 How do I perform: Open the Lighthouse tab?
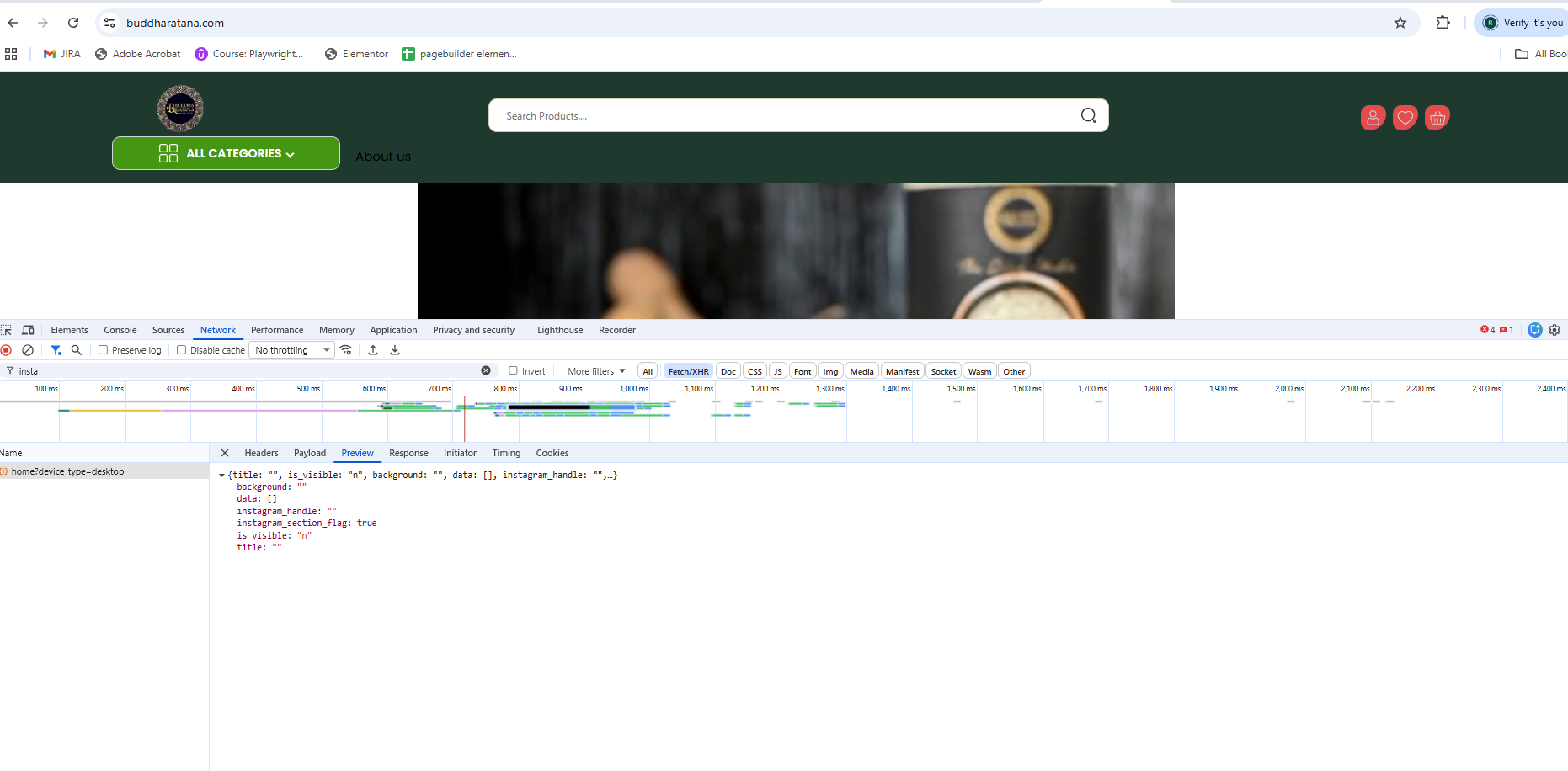click(x=560, y=330)
